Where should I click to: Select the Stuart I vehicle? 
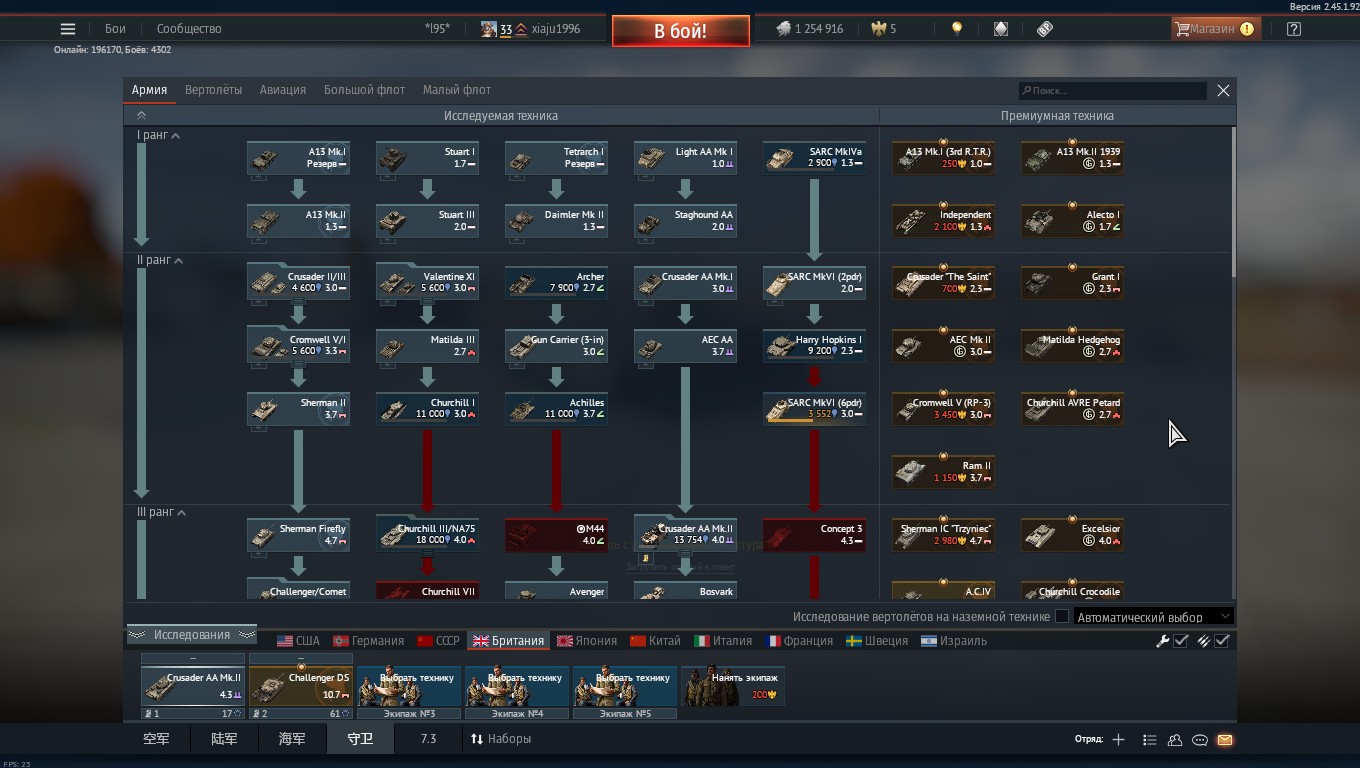[x=427, y=158]
